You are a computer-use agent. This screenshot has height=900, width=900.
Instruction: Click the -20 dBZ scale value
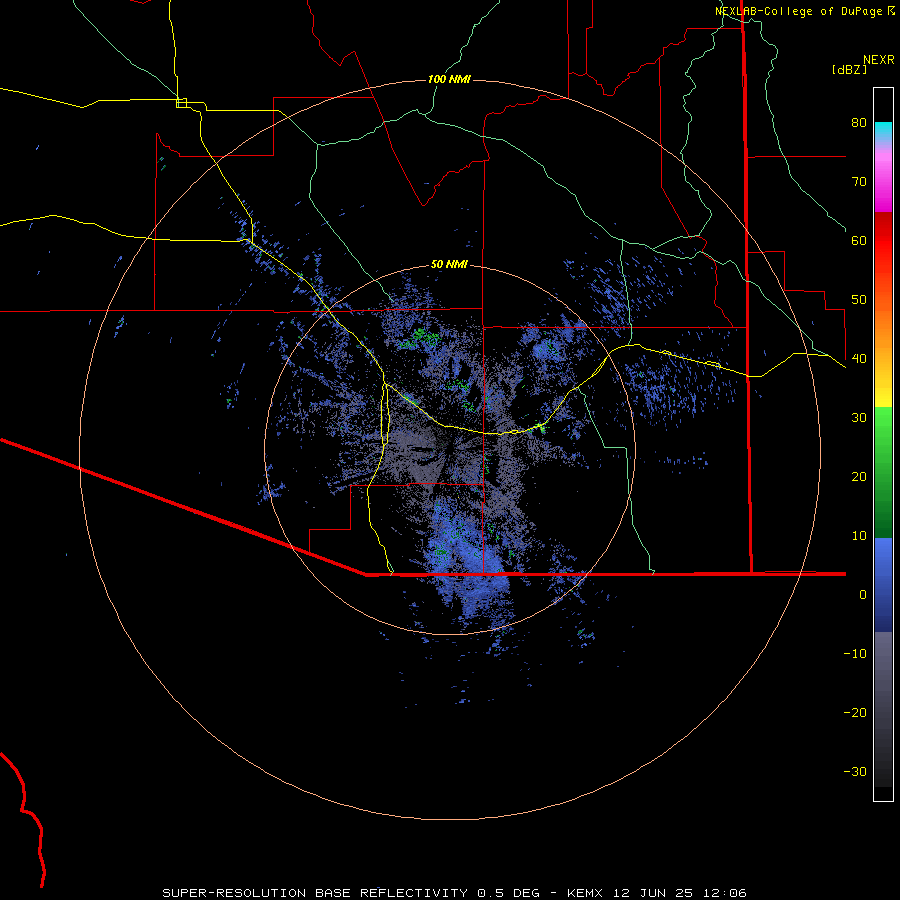(855, 713)
